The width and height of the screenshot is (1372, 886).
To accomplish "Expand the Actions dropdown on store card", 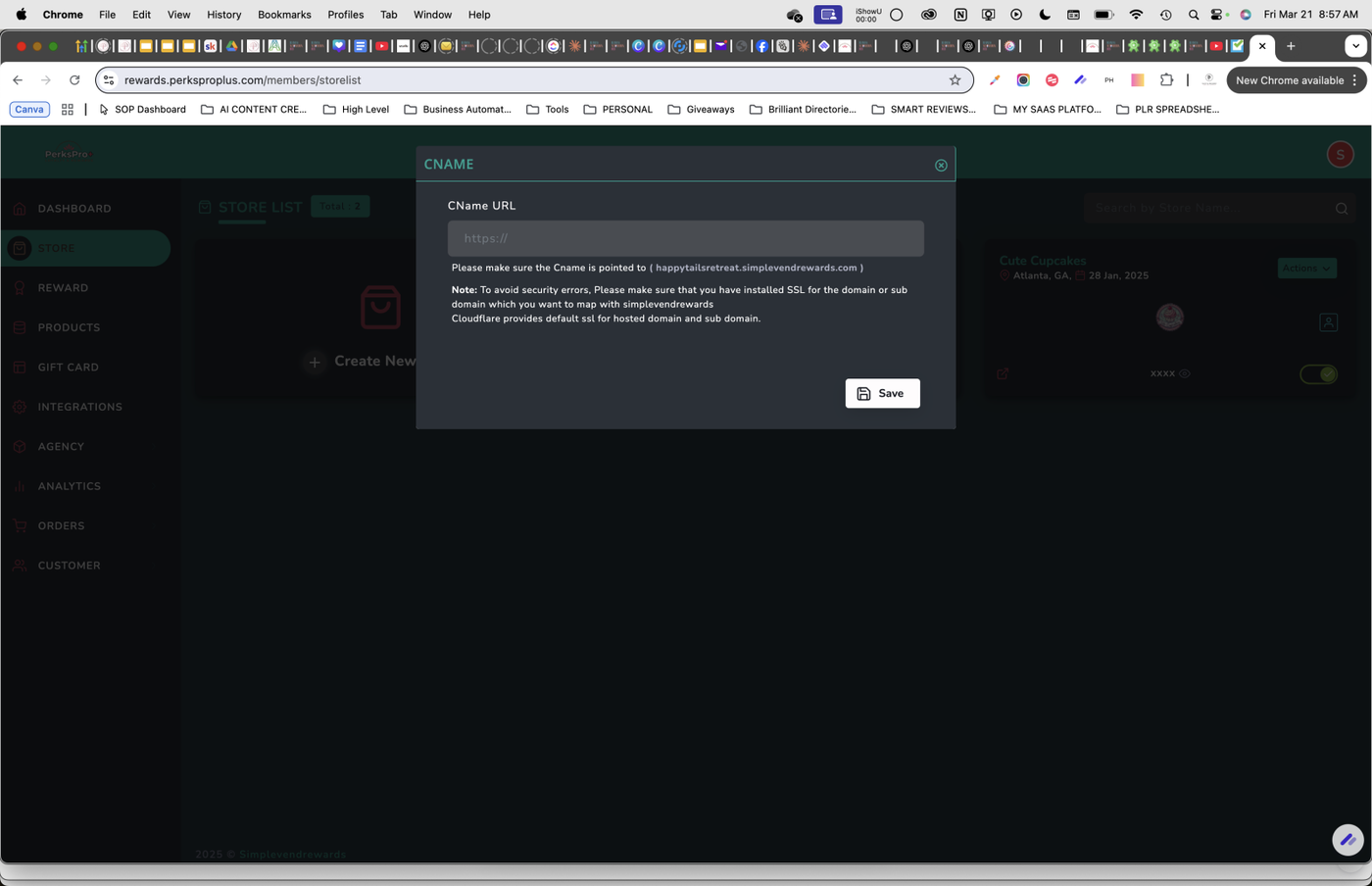I will (x=1306, y=268).
